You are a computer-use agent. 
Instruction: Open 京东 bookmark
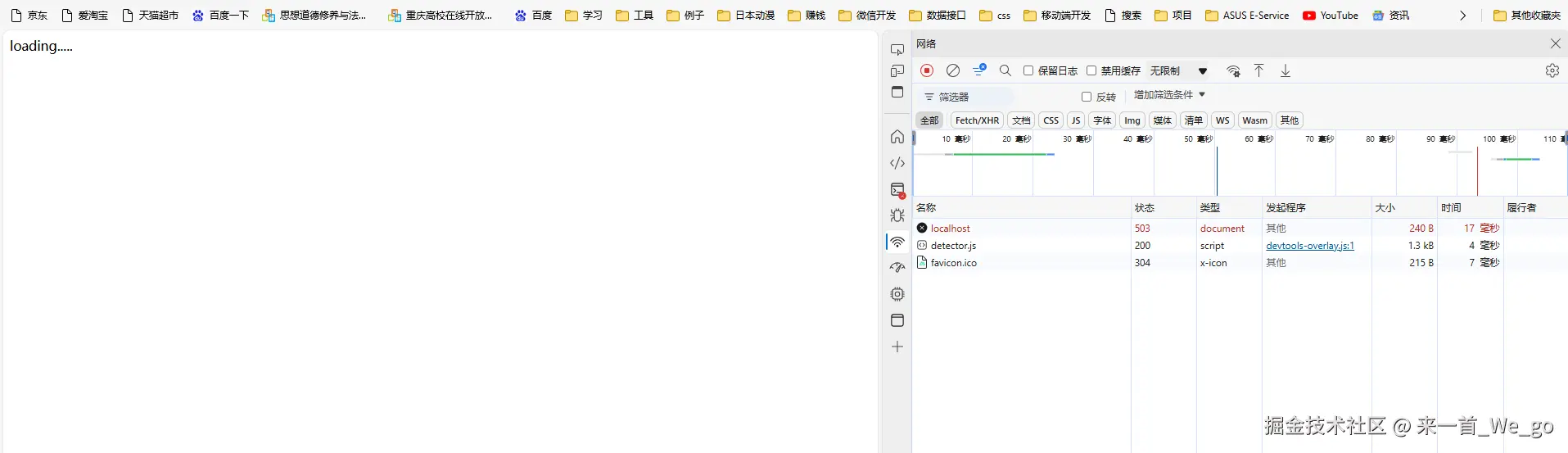click(x=29, y=16)
